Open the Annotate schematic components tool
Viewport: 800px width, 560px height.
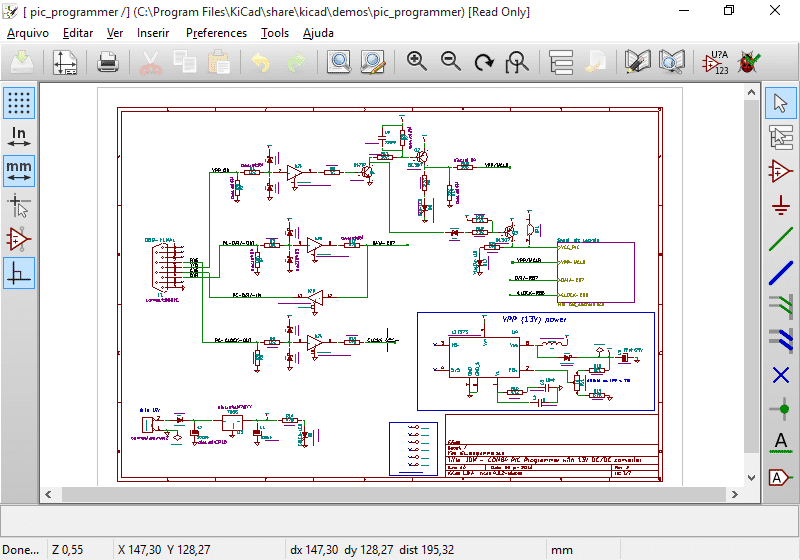[x=714, y=62]
